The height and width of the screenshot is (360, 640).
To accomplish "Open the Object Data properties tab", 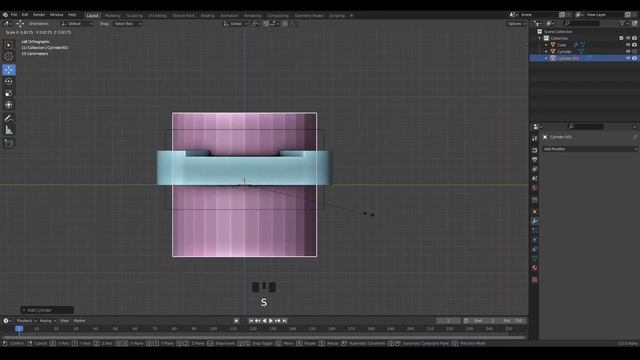I will pyautogui.click(x=534, y=258).
